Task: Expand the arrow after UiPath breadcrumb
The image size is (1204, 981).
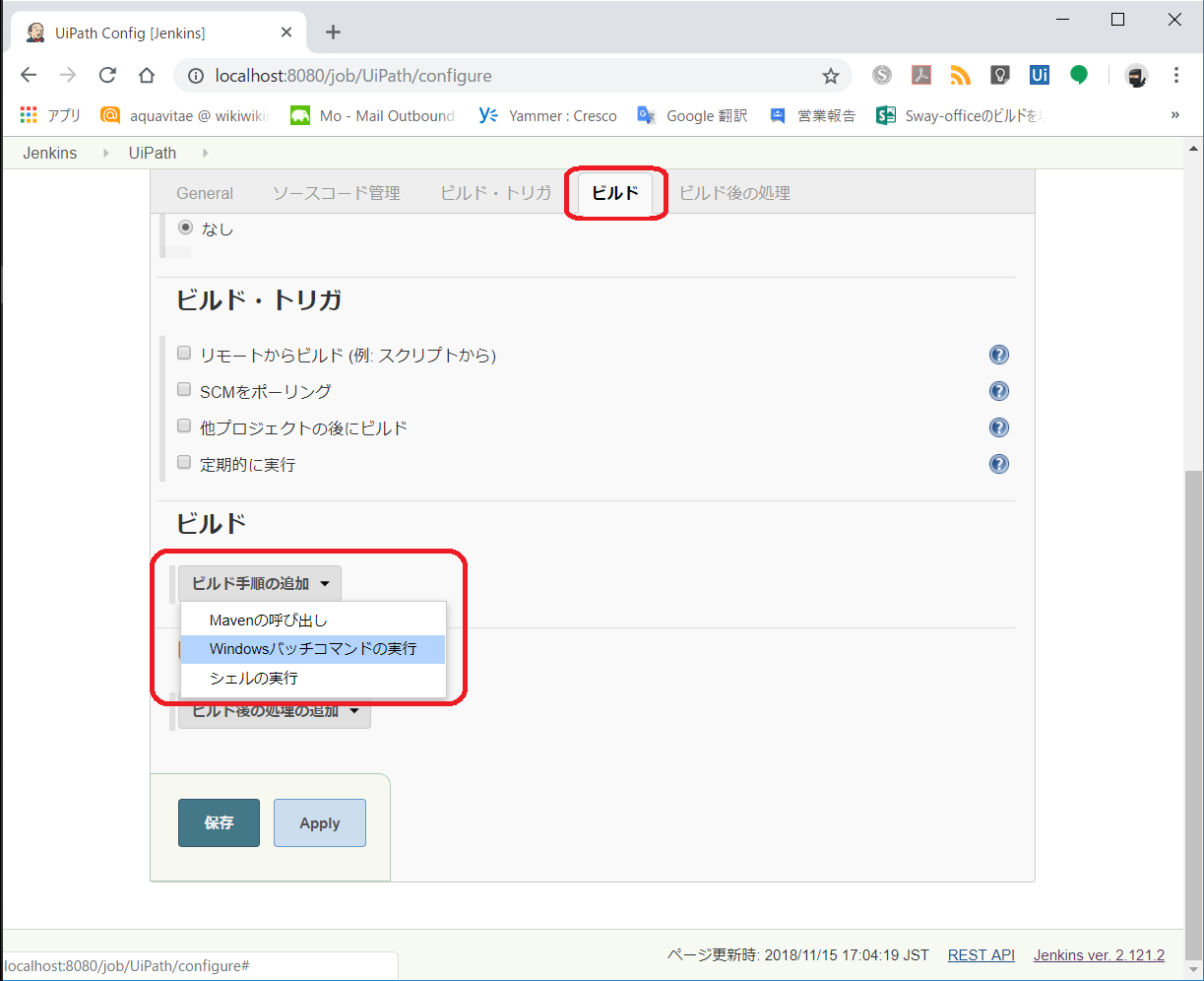Action: coord(205,153)
